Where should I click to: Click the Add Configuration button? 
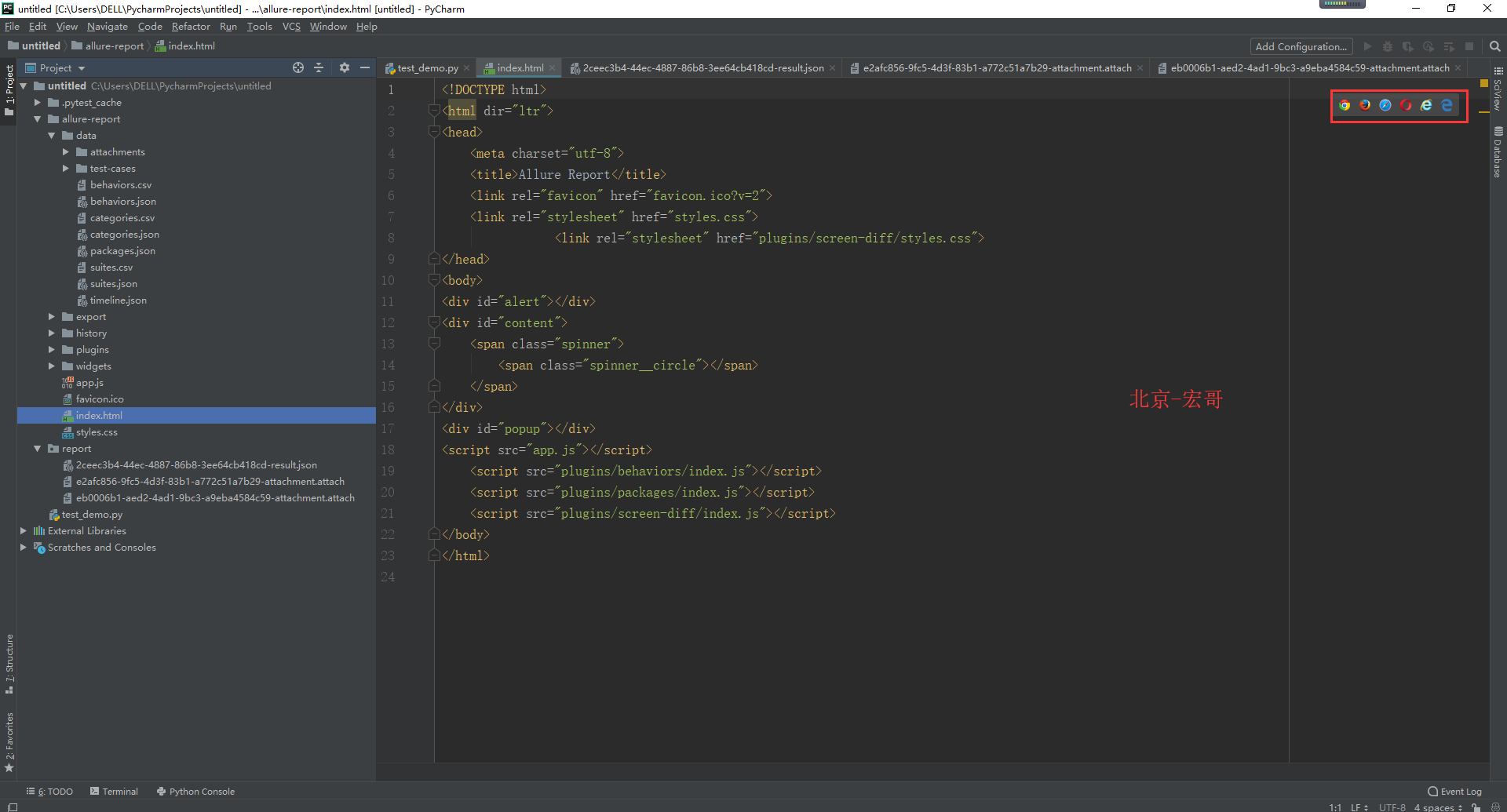coord(1301,47)
